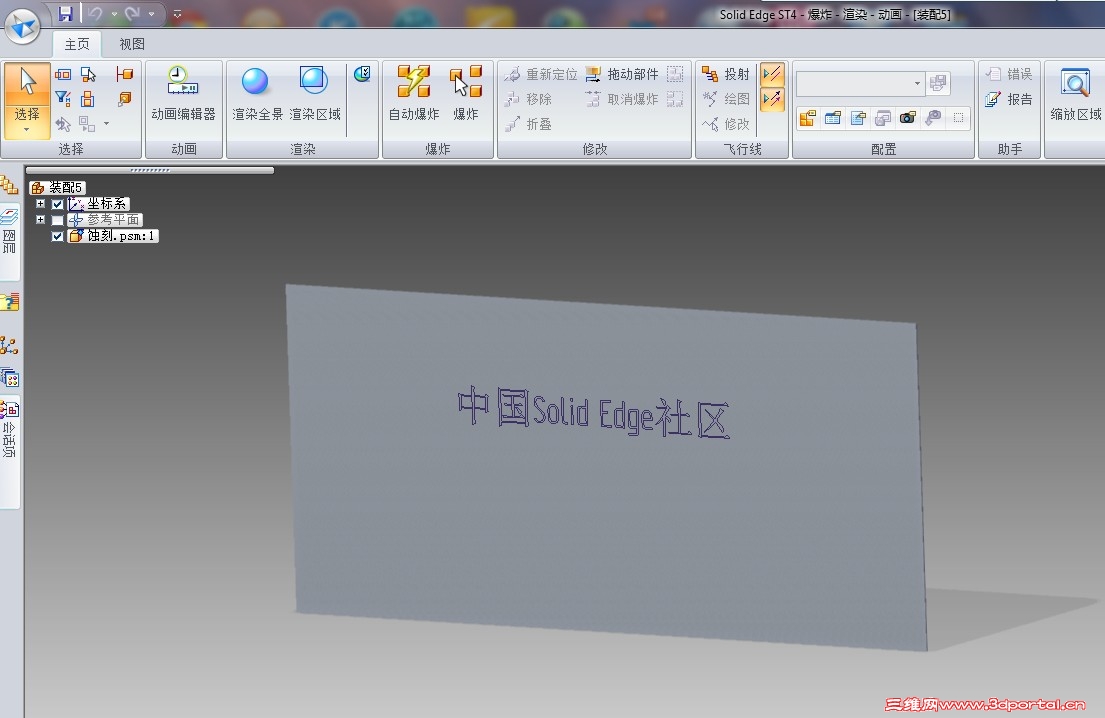Switch to the 视图 ribbon tab
This screenshot has height=718, width=1105.
click(132, 44)
